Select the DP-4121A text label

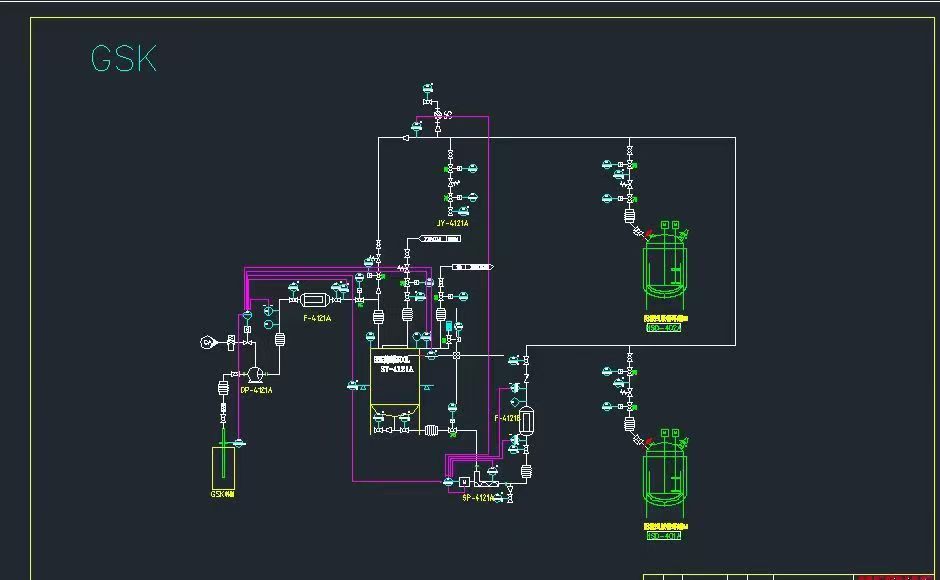point(256,390)
